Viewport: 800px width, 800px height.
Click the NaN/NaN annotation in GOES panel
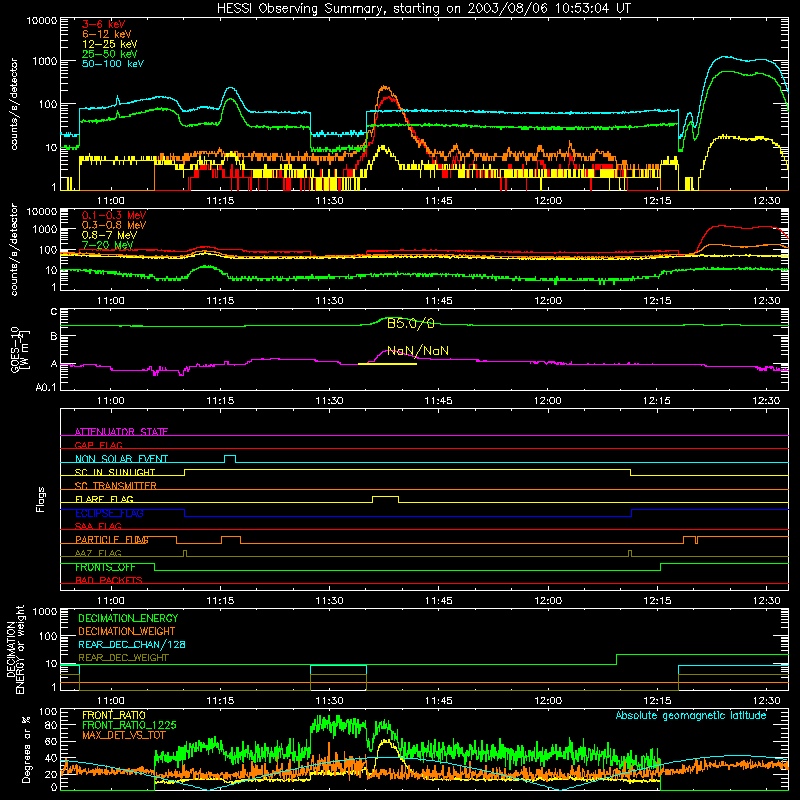(418, 351)
